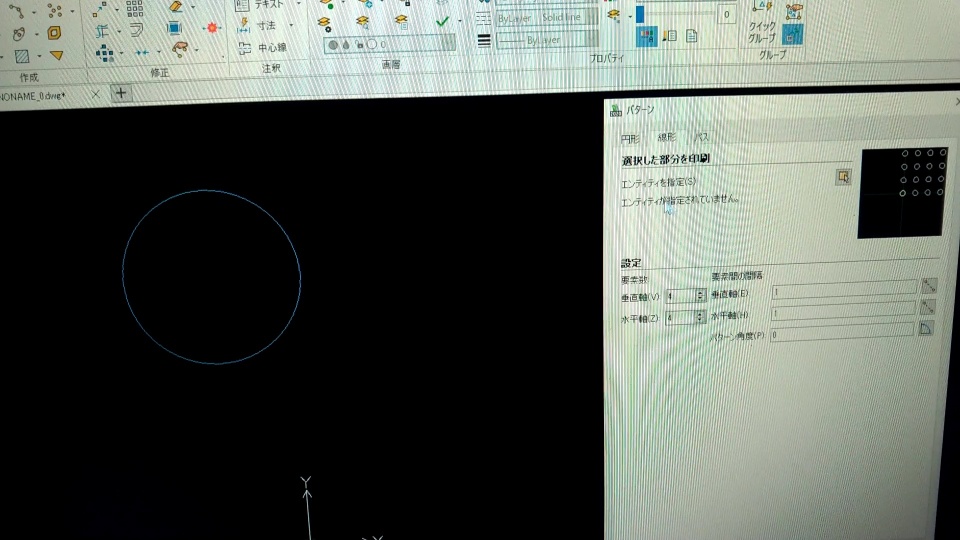The image size is (960, 540).
Task: Select the point tool with scattered dots icon
Action: click(55, 10)
